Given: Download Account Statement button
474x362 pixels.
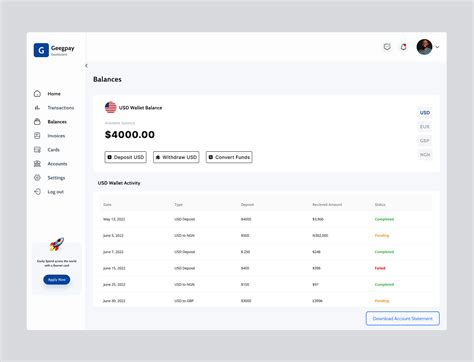Looking at the screenshot, I should click(403, 318).
